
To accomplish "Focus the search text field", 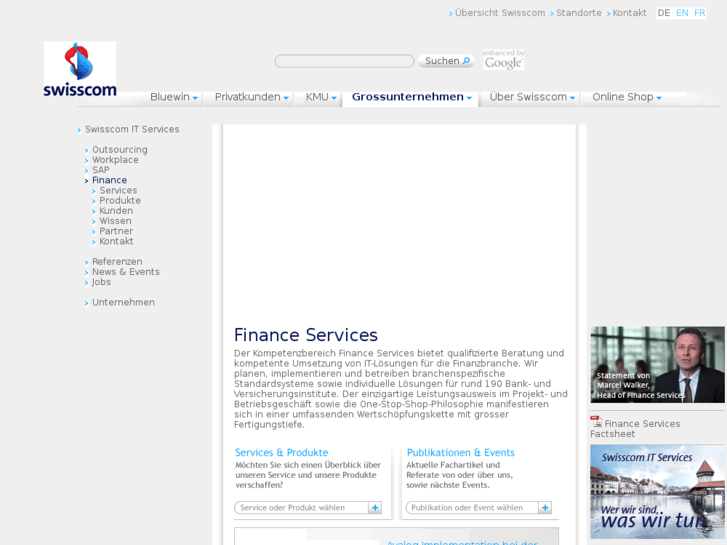I will (344, 61).
